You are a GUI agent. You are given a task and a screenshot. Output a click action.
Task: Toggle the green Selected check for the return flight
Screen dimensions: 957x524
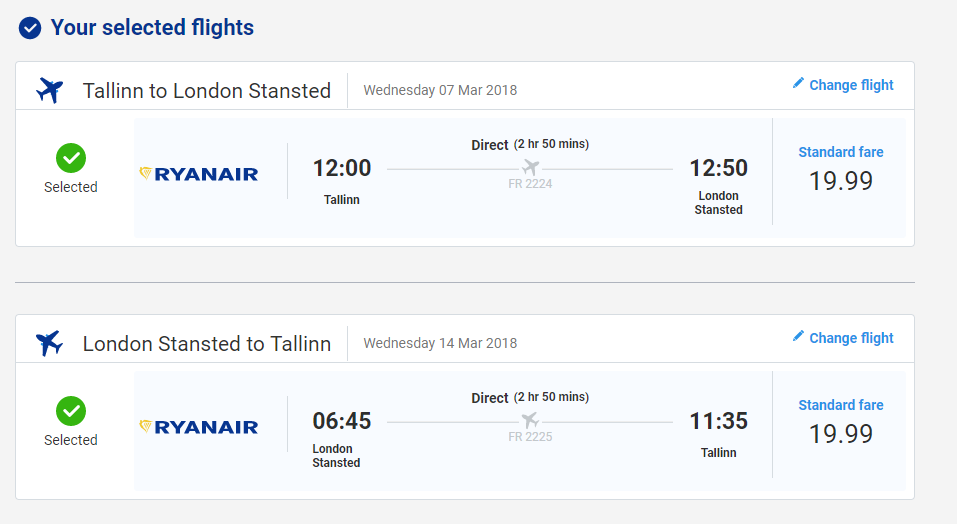(71, 411)
